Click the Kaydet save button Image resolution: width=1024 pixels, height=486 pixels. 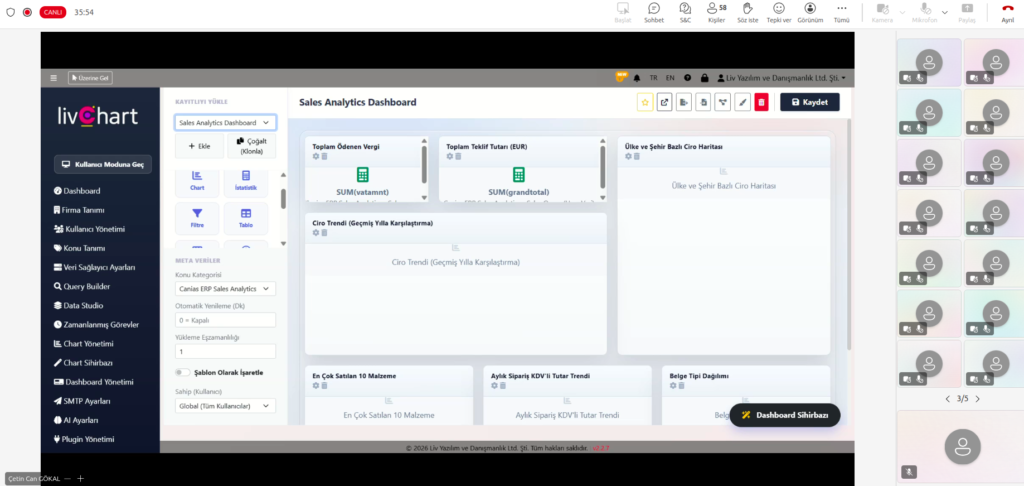809,102
